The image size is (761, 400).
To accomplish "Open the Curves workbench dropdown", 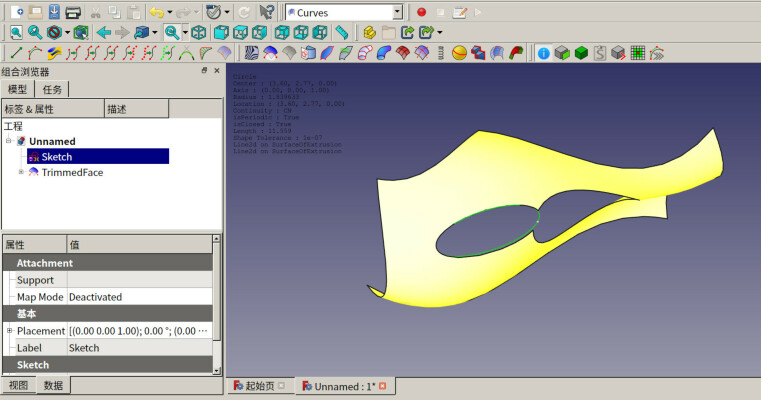I will click(397, 12).
